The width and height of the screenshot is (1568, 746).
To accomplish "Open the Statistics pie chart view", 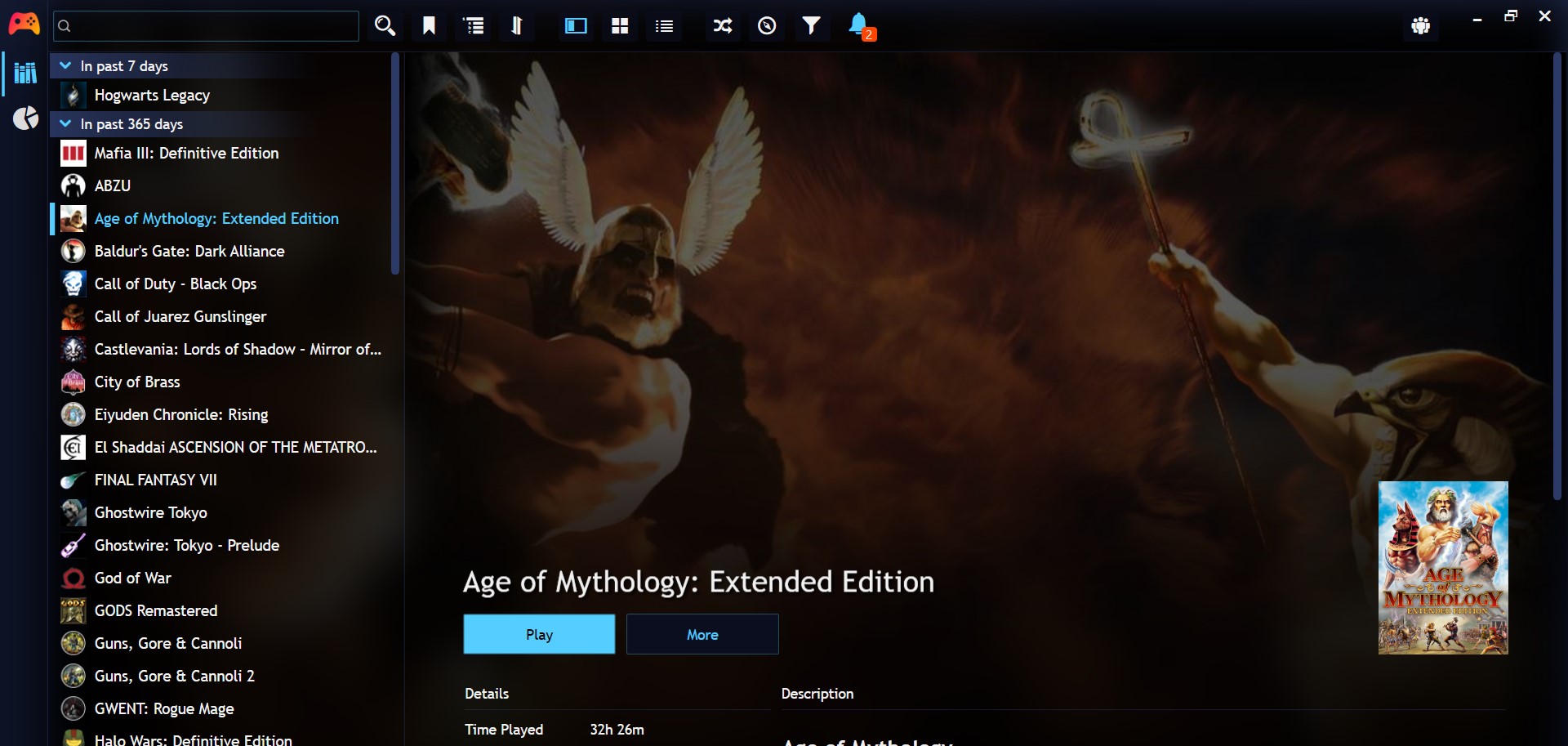I will point(25,118).
